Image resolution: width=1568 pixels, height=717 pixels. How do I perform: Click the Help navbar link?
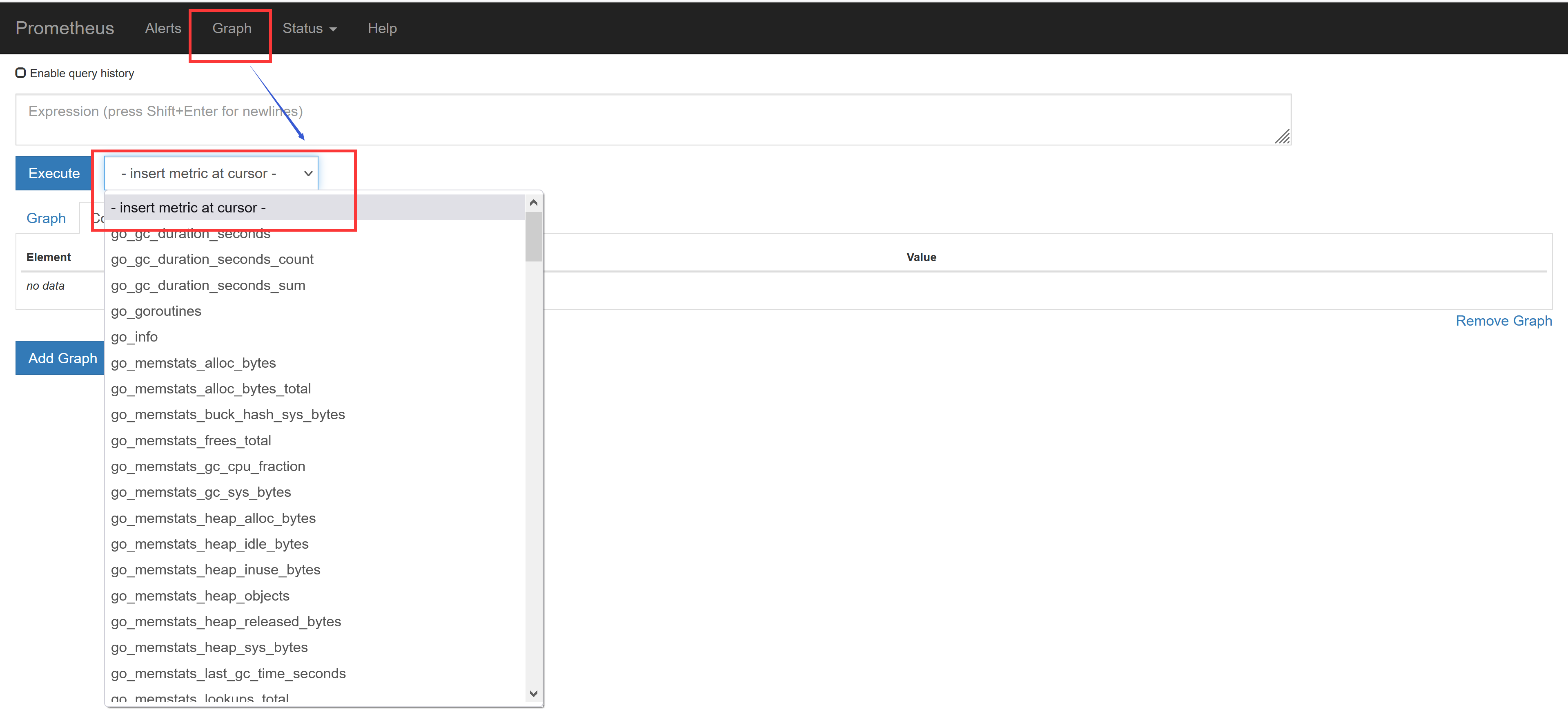[x=382, y=29]
